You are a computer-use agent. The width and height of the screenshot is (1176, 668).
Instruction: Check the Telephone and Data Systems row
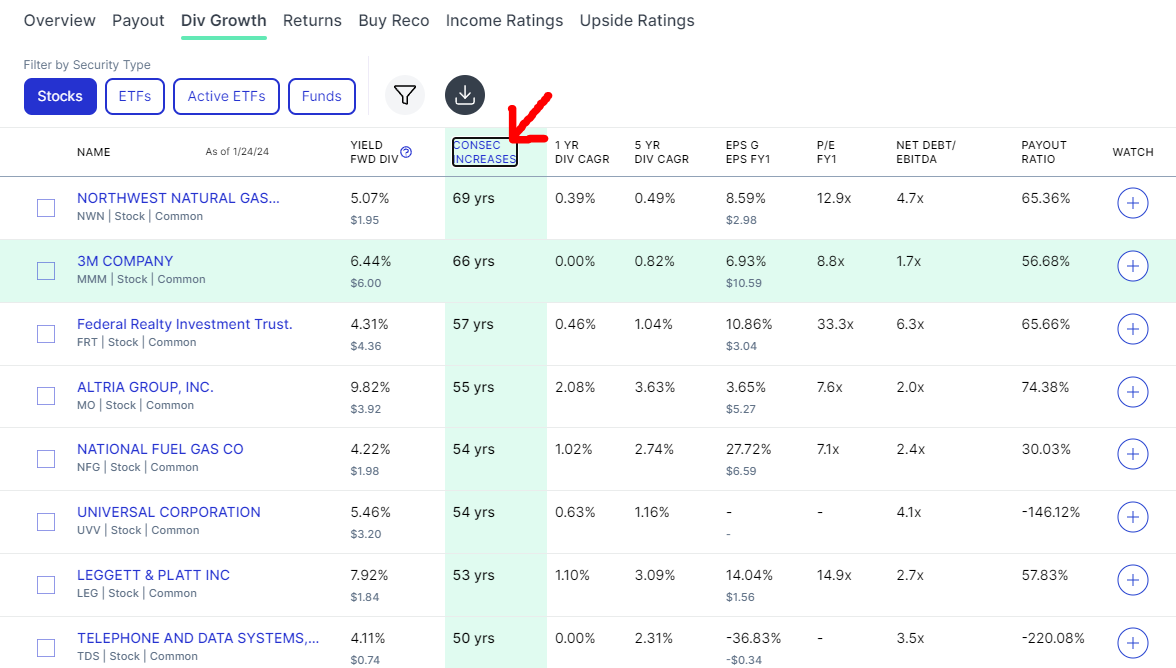(x=46, y=648)
